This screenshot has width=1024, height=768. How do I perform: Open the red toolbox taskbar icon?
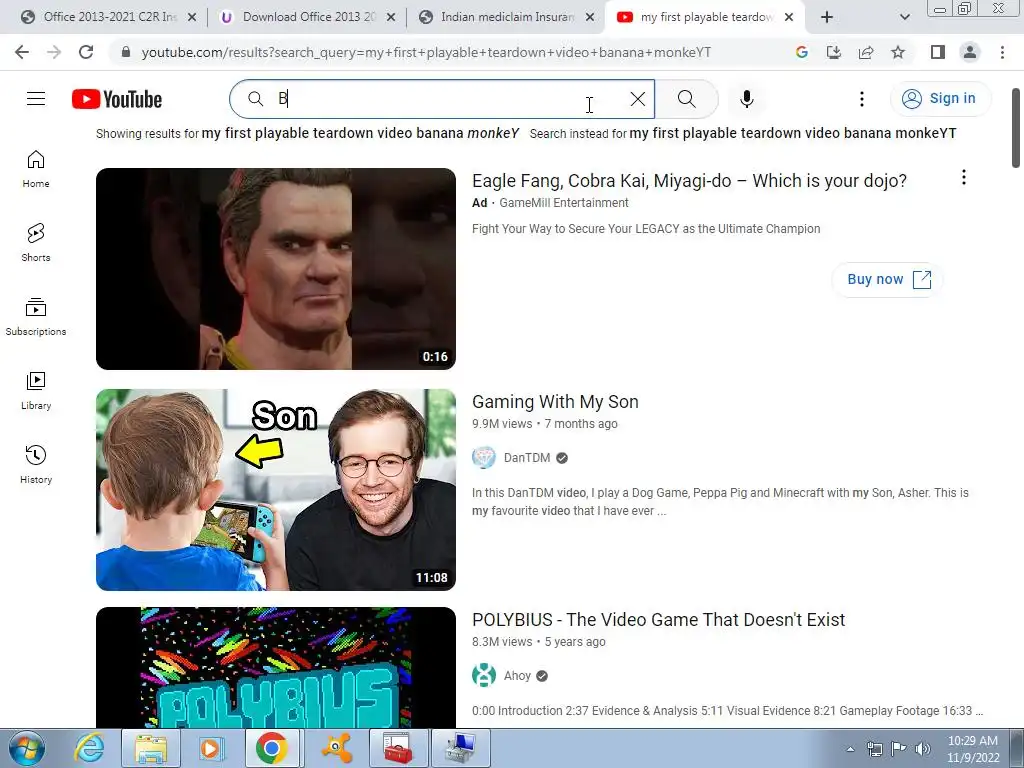point(398,748)
